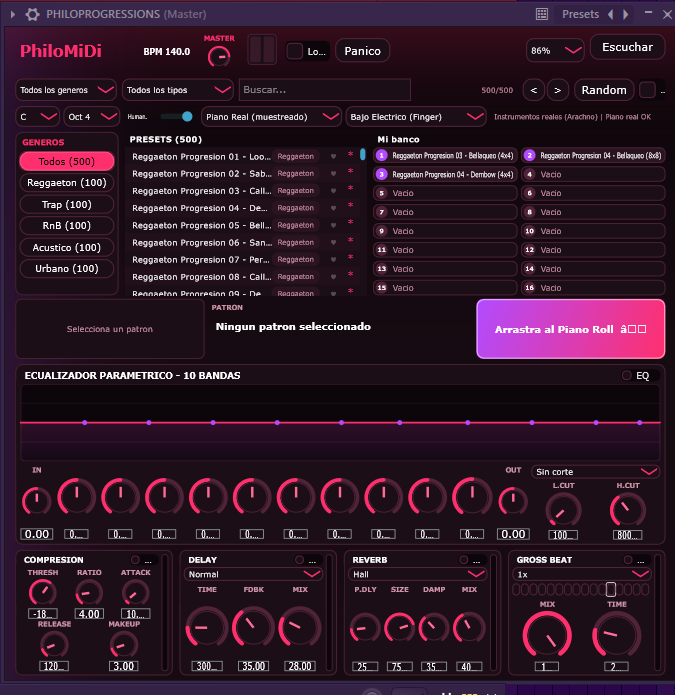This screenshot has width=675, height=695.
Task: Select the Urbano (100) genre
Action: (66, 269)
